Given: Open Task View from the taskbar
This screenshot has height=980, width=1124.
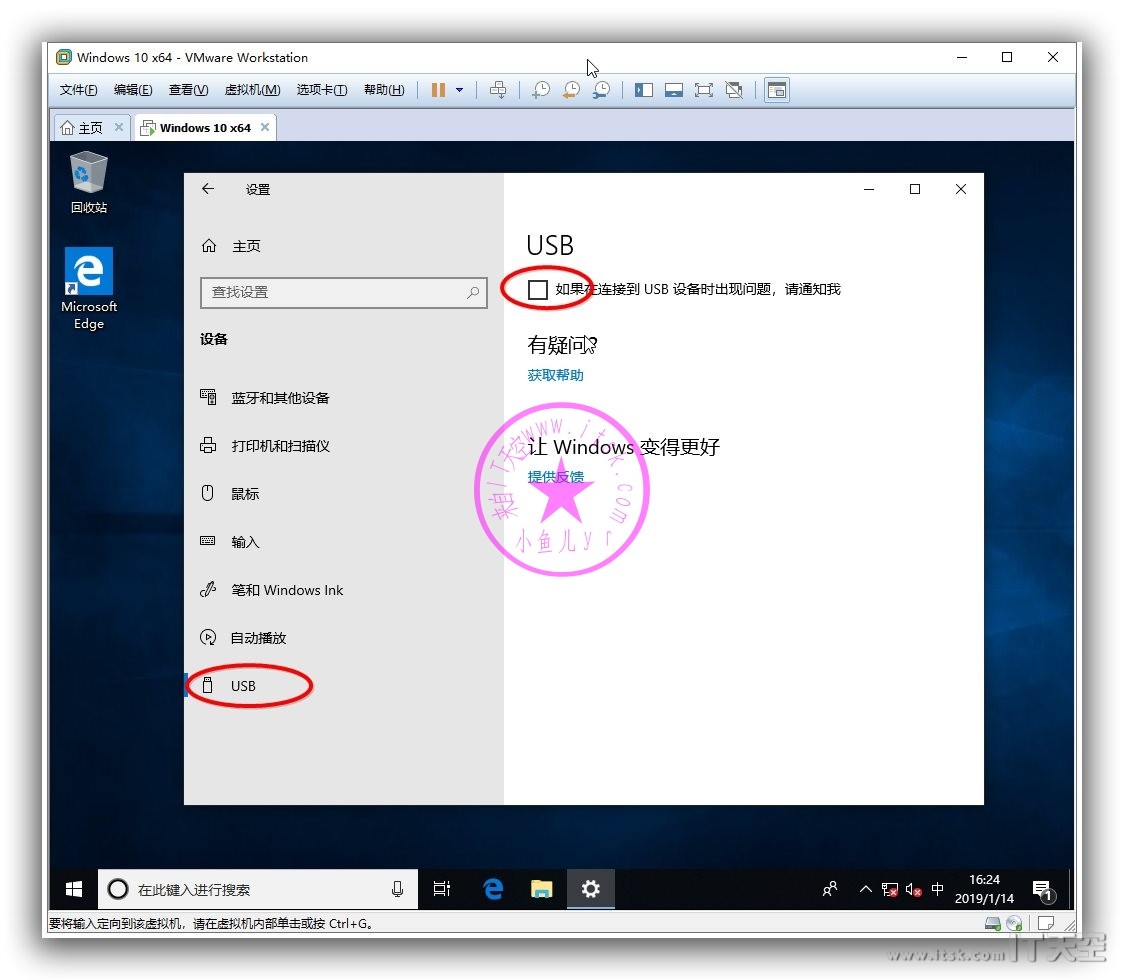Looking at the screenshot, I should [x=442, y=890].
